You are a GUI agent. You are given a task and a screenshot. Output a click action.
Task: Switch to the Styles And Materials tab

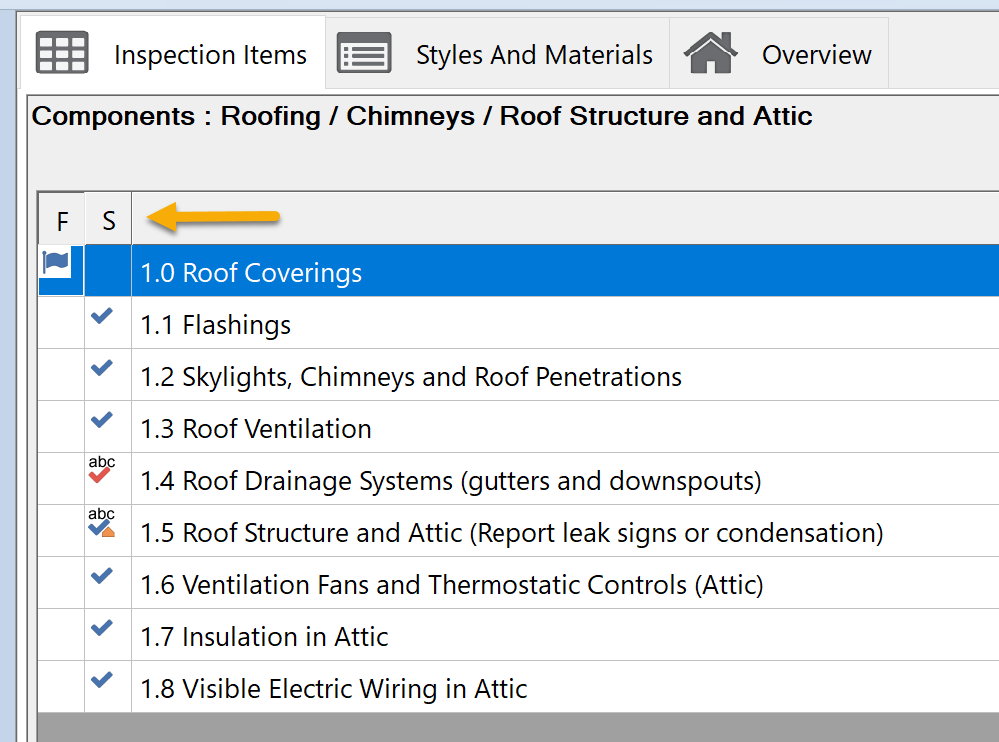pos(533,55)
